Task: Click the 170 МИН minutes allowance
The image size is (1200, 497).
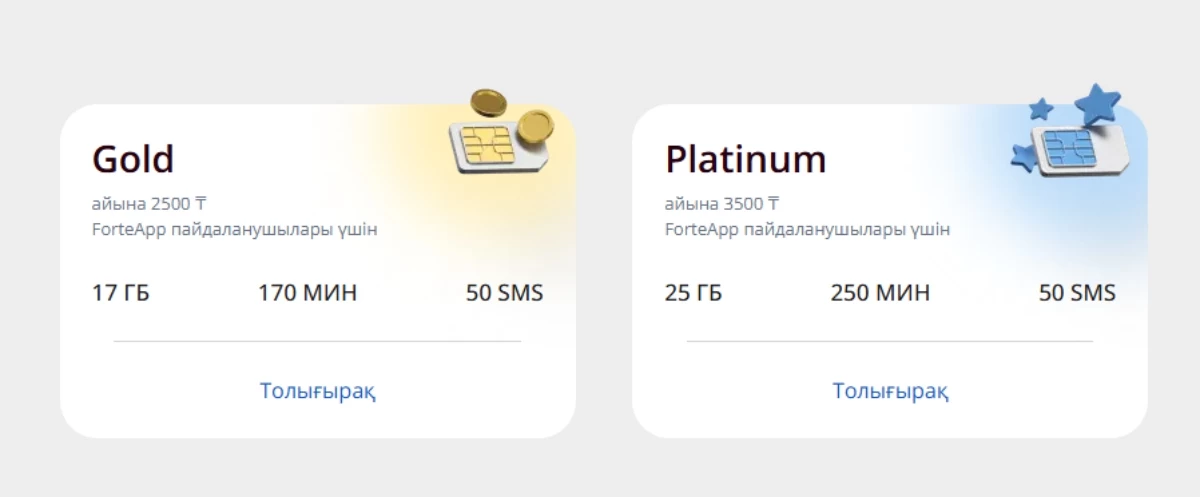Action: tap(307, 294)
